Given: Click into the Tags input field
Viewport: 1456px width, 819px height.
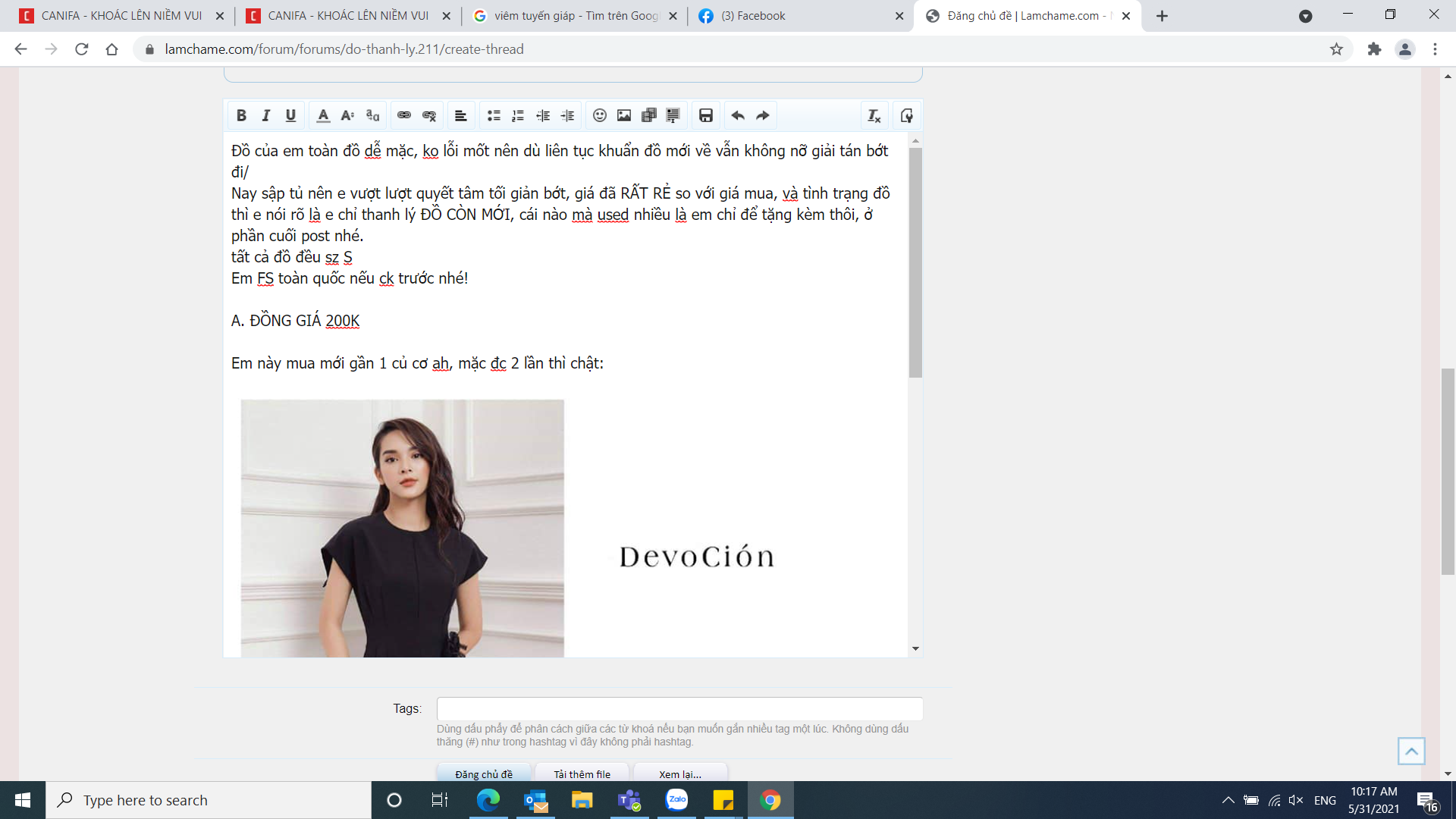Looking at the screenshot, I should pyautogui.click(x=679, y=708).
